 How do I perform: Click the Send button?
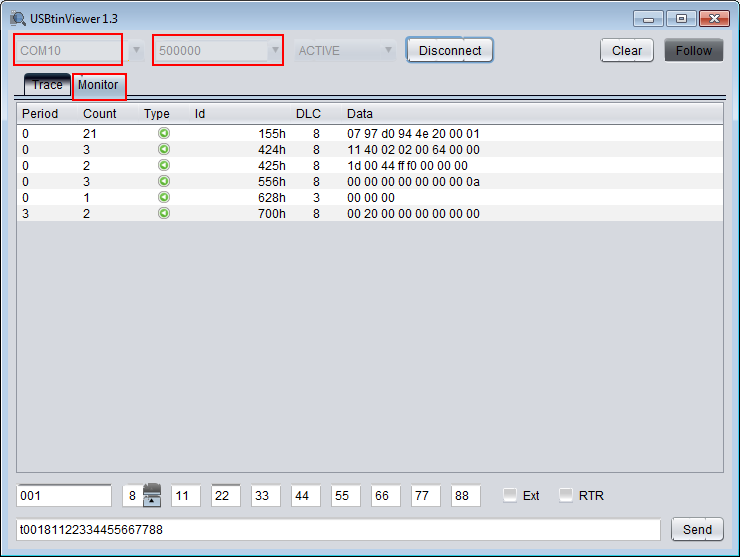point(697,529)
